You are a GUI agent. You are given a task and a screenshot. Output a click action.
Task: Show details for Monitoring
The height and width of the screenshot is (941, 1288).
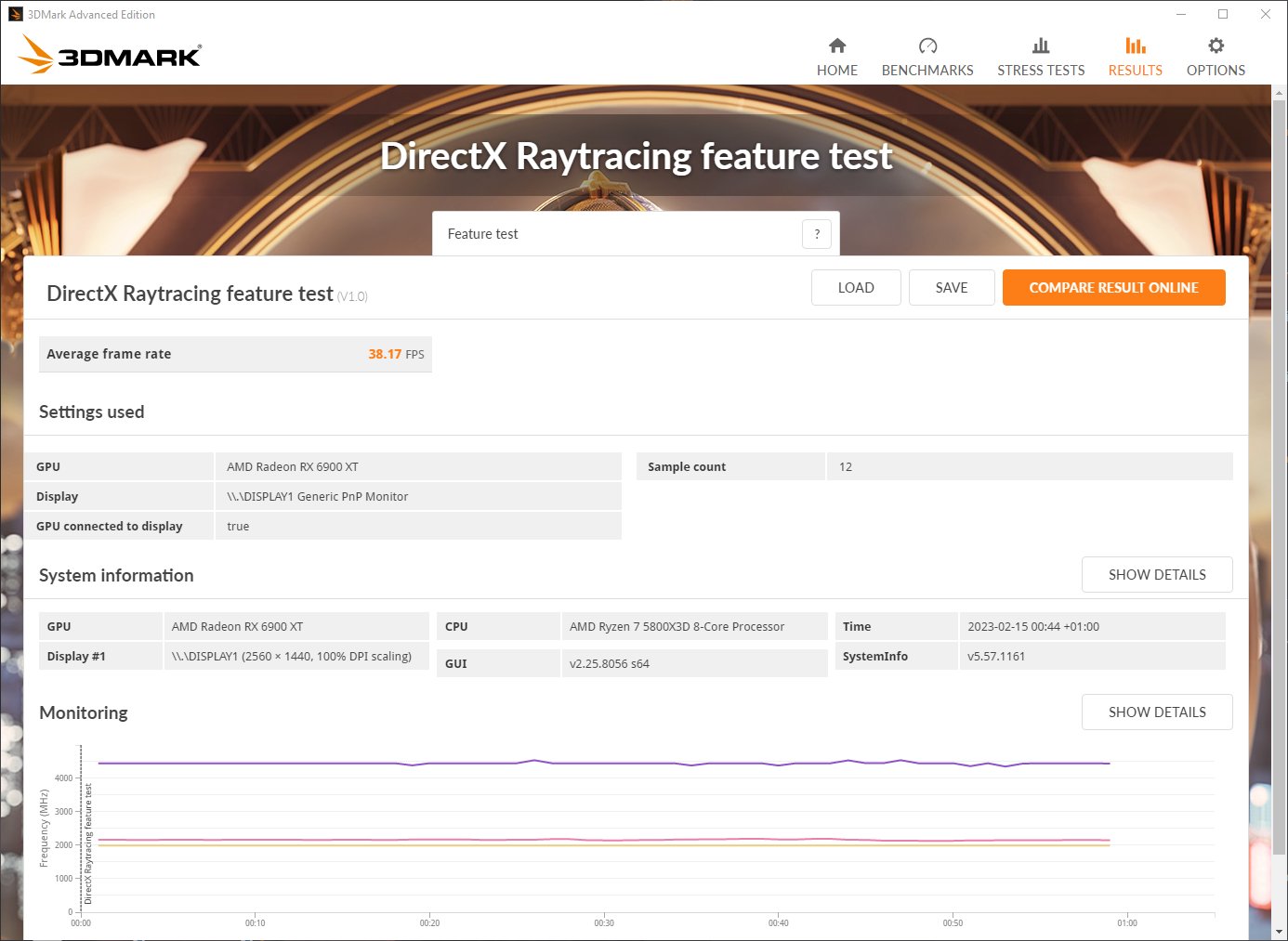[x=1157, y=712]
